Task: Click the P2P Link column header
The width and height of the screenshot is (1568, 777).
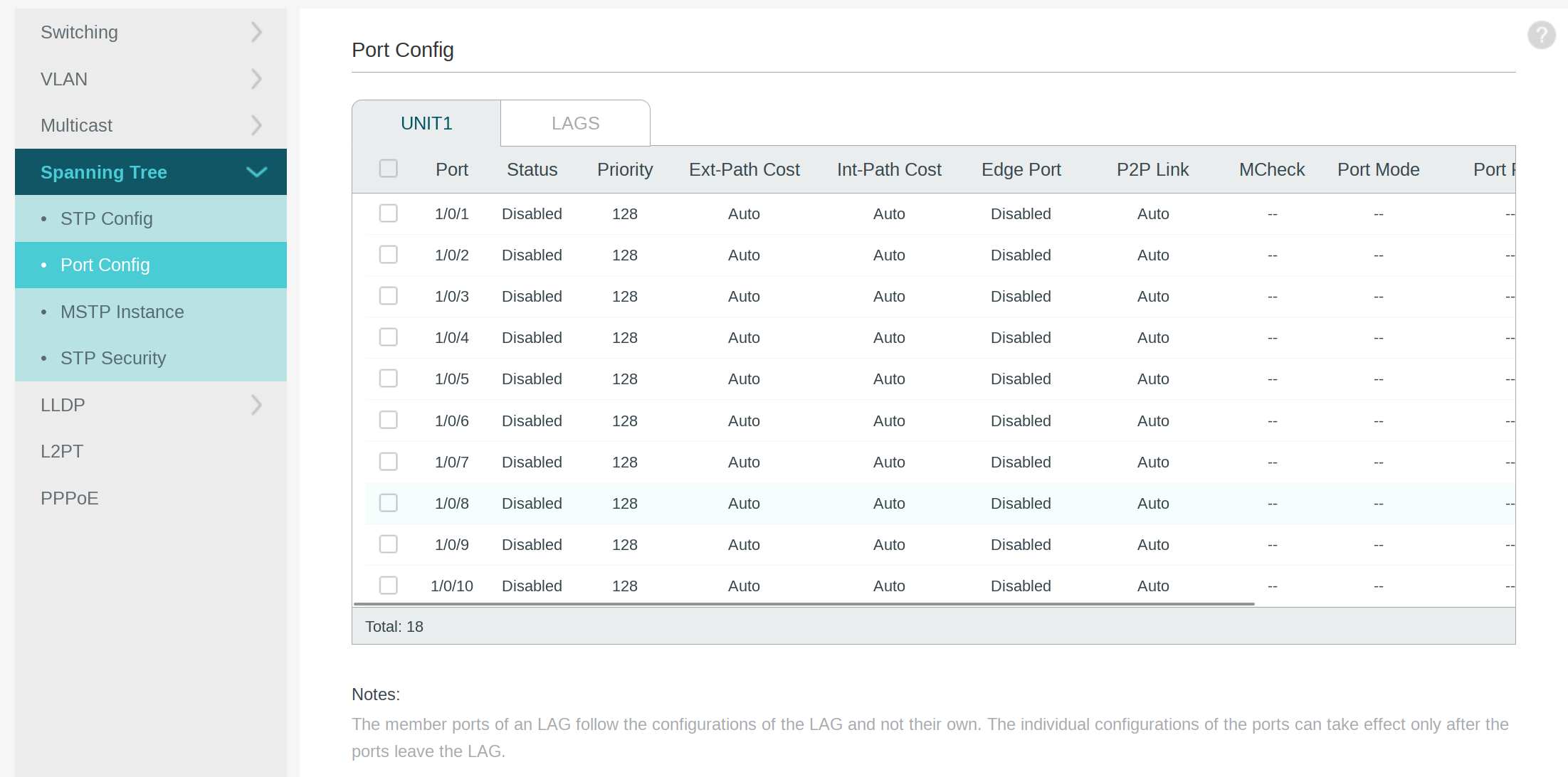Action: click(x=1152, y=169)
